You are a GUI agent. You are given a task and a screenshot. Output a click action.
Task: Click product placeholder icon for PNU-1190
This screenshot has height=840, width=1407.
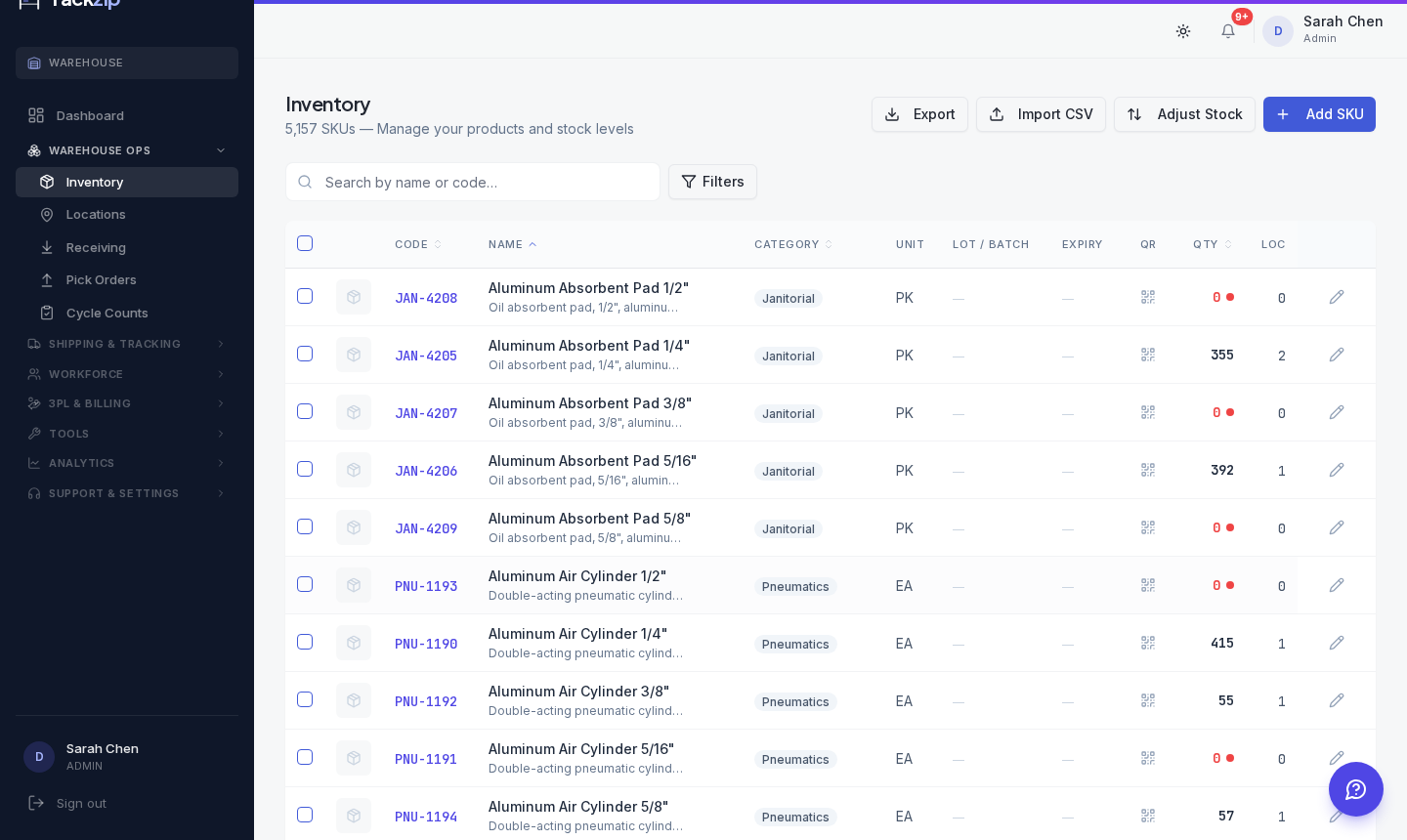click(354, 643)
